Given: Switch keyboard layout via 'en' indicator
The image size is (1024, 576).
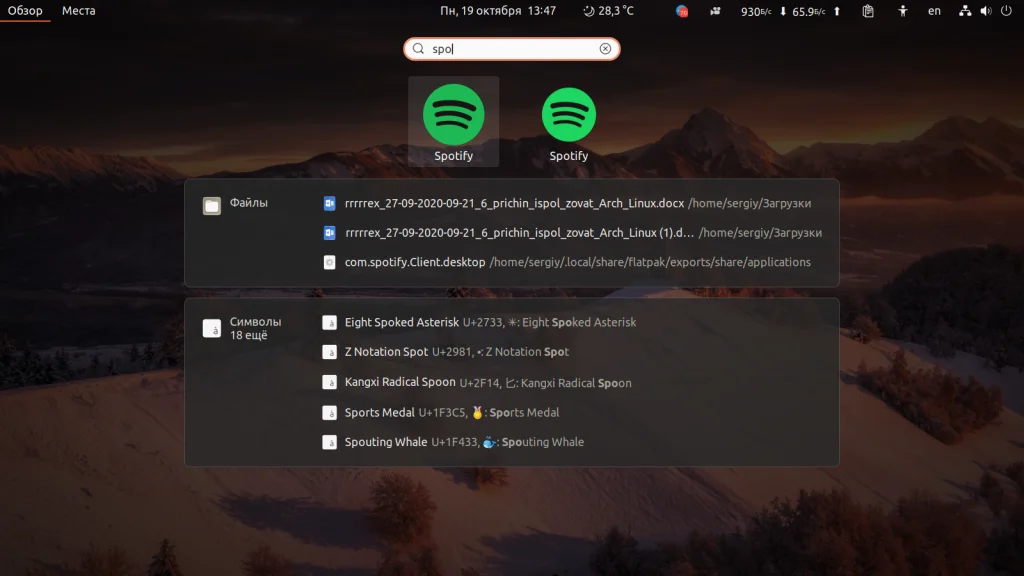Looking at the screenshot, I should [x=935, y=11].
